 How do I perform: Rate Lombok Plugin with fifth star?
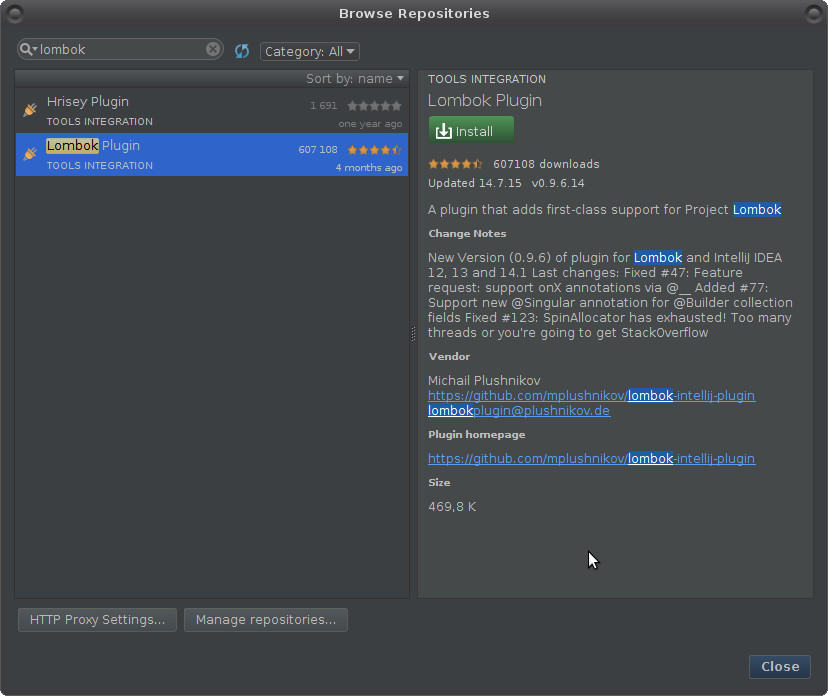coord(394,149)
